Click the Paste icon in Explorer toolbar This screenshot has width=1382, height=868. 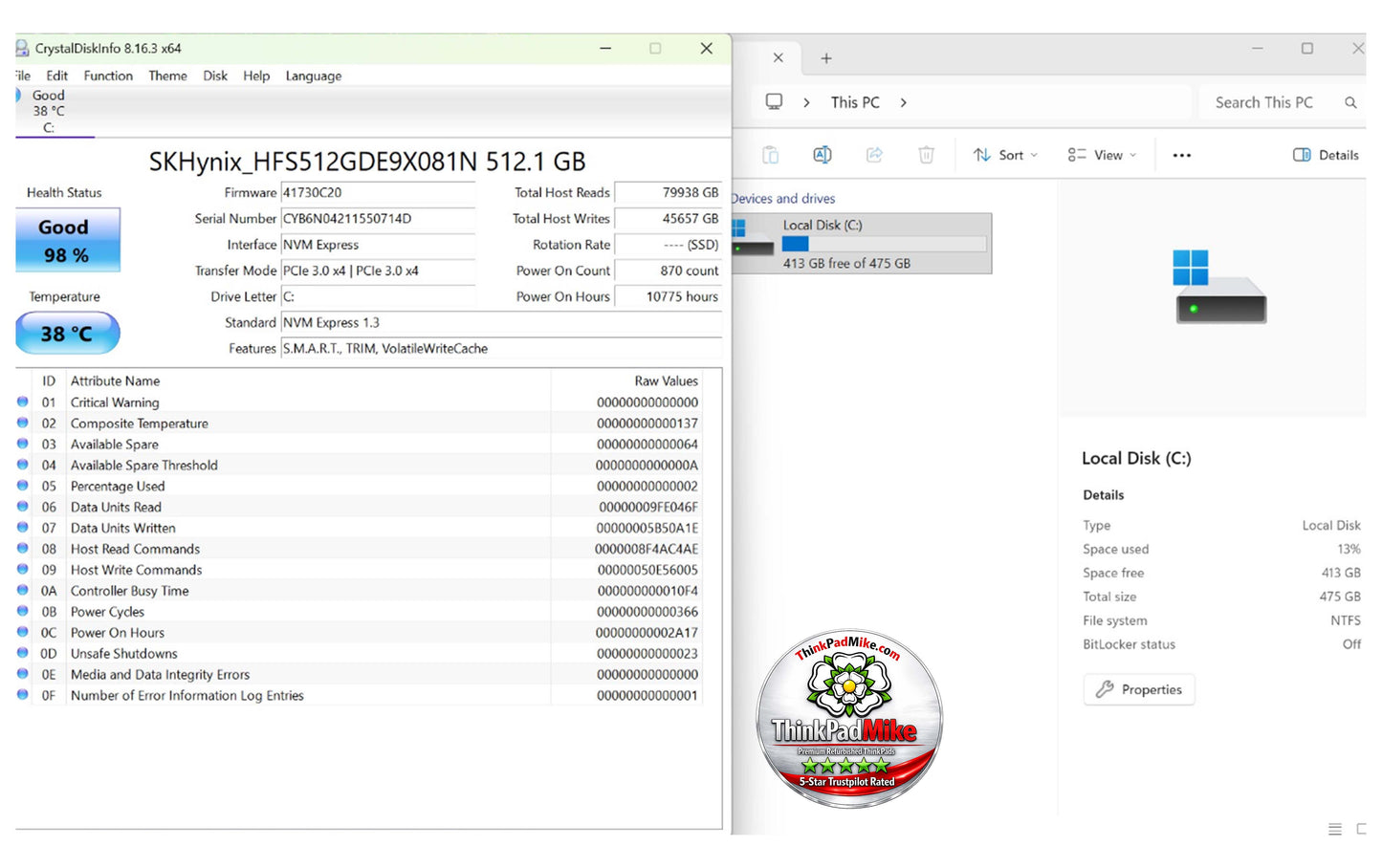(770, 155)
